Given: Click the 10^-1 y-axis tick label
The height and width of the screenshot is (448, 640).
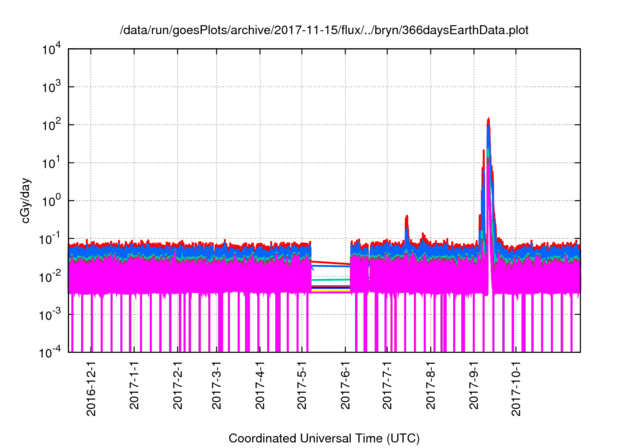Looking at the screenshot, I should tap(50, 239).
